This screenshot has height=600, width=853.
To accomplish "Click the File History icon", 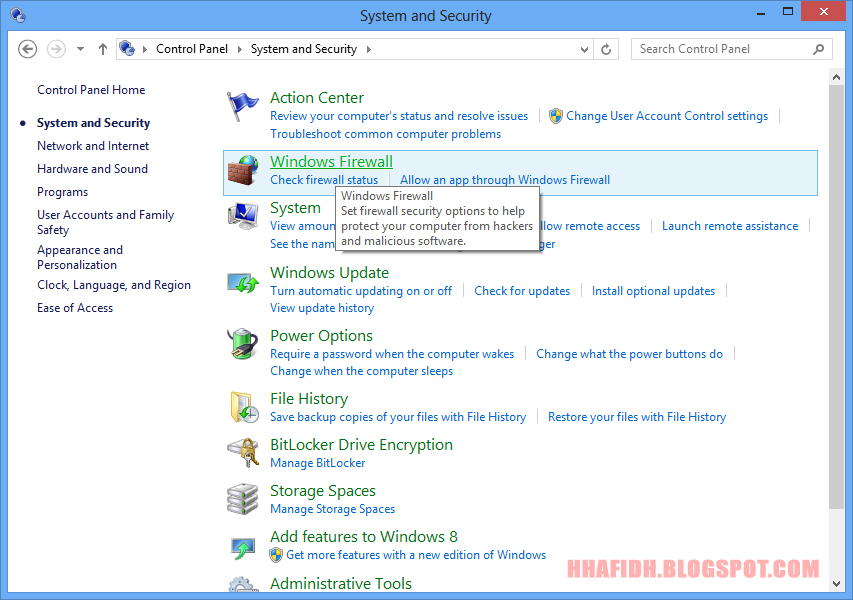I will pyautogui.click(x=241, y=407).
